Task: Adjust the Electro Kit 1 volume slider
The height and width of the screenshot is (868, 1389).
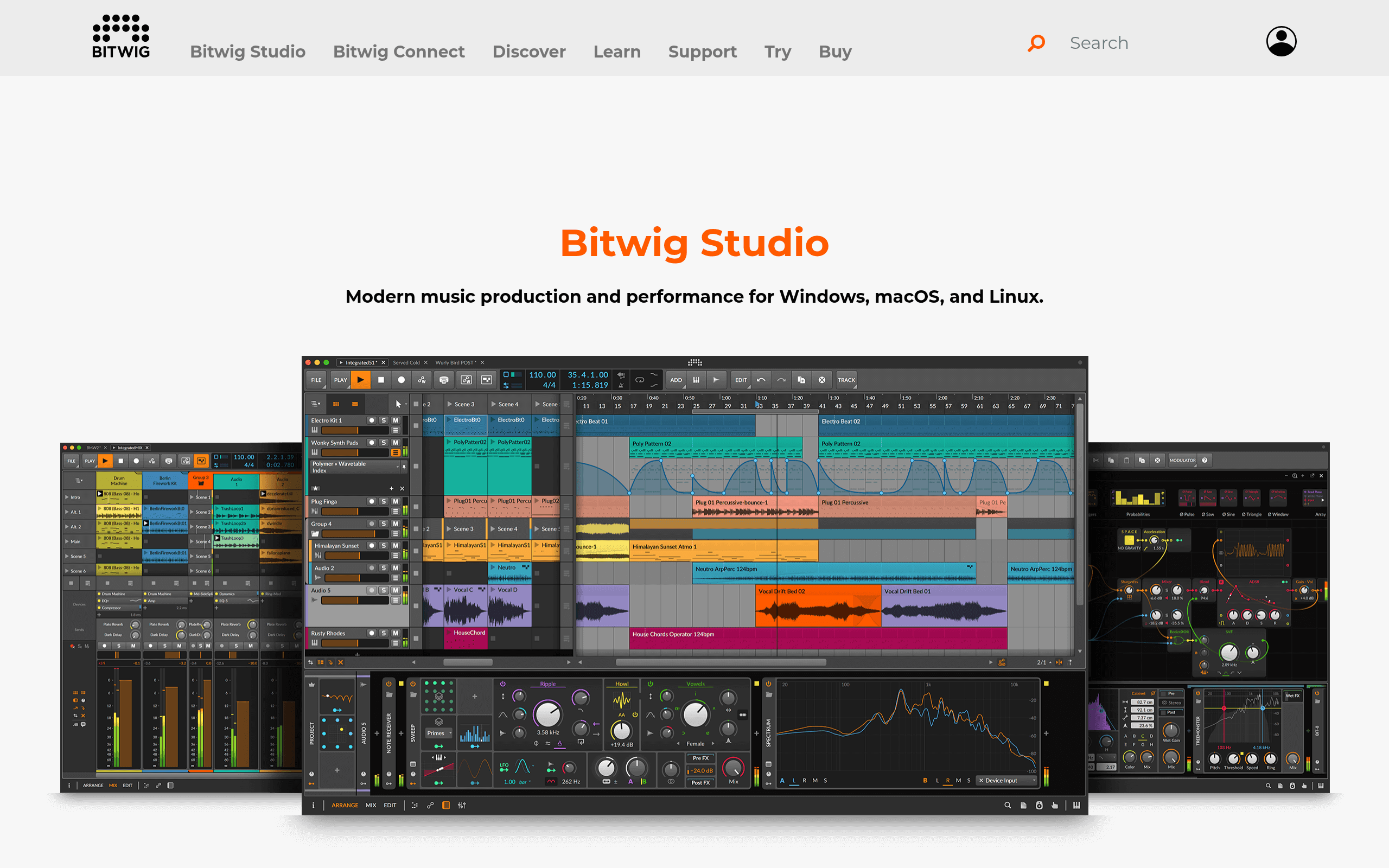Action: (x=355, y=430)
